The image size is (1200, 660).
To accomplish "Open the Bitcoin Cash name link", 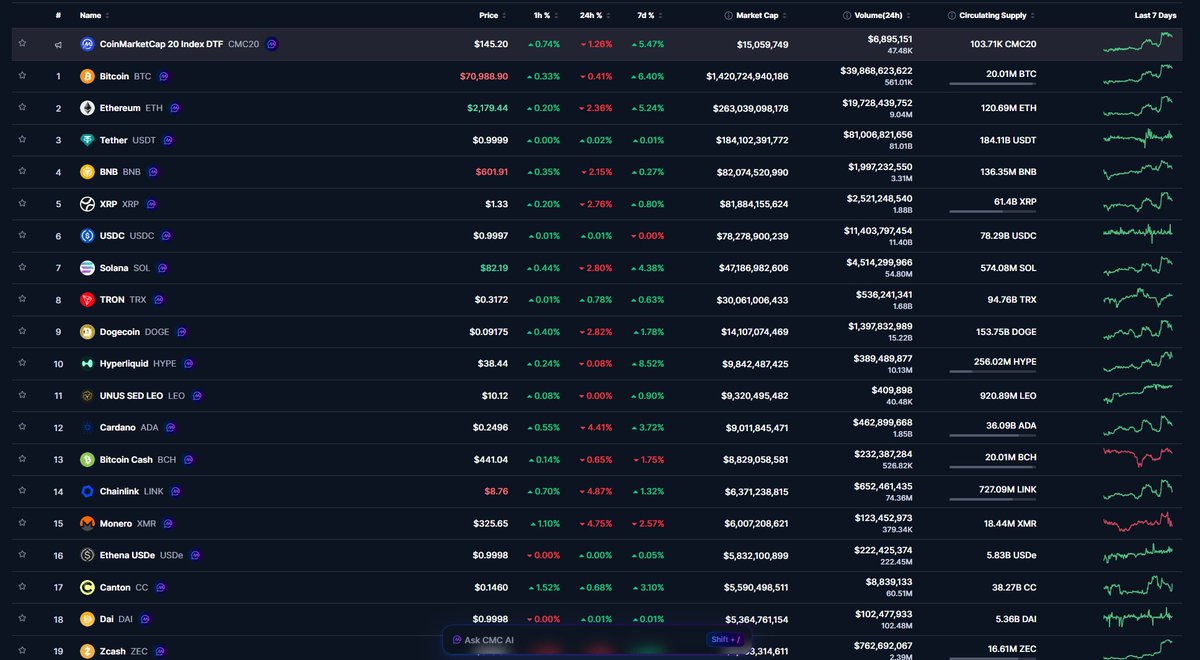I will tap(126, 460).
